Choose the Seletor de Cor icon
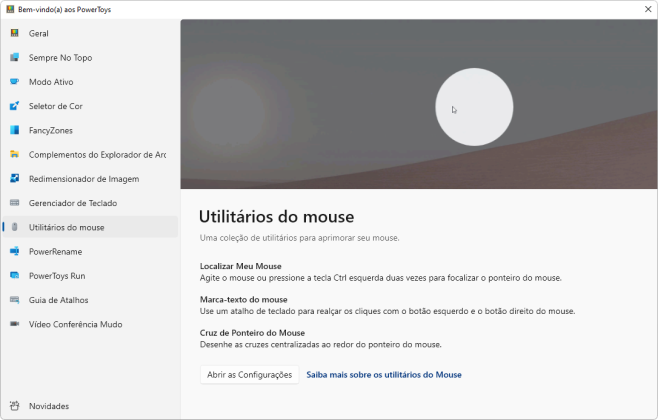 [x=15, y=106]
